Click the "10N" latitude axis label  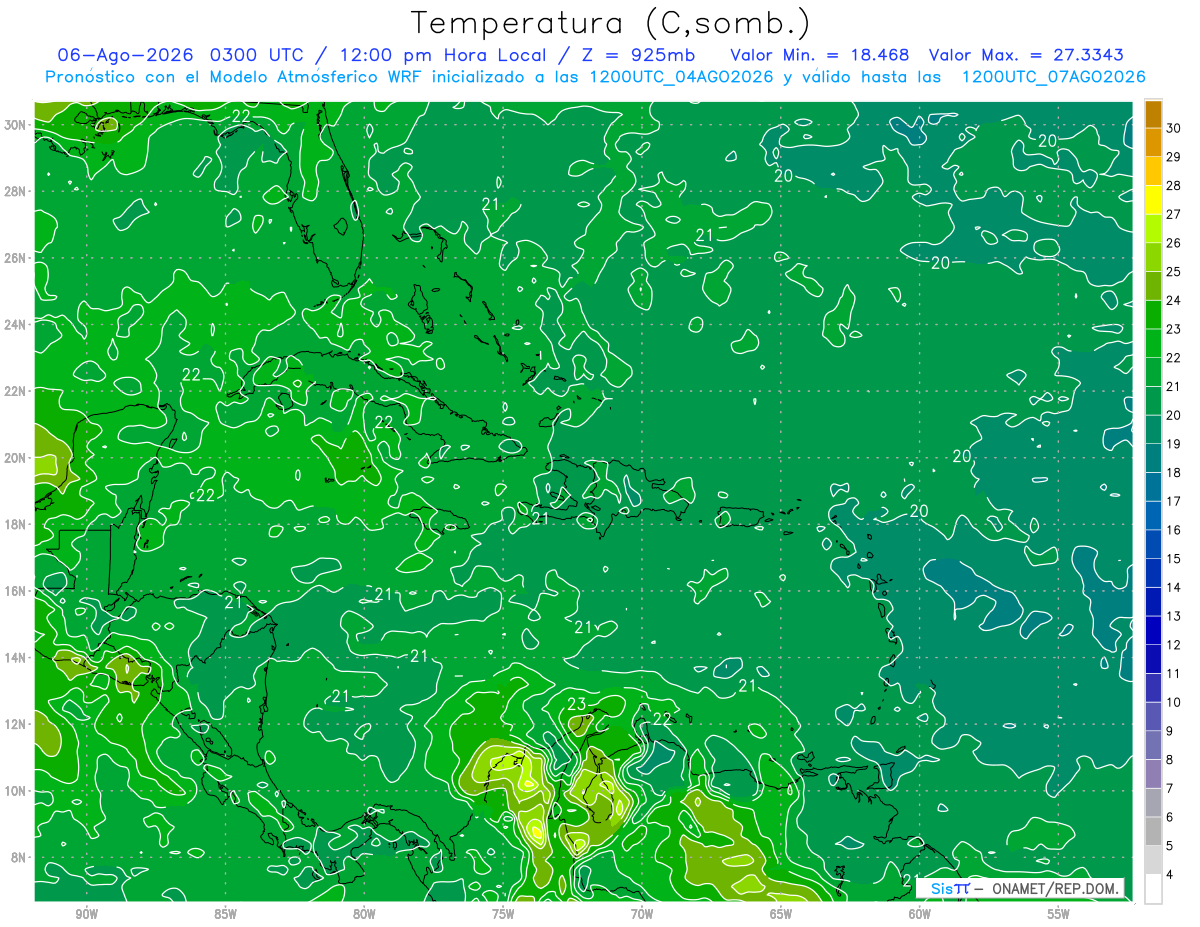(14, 791)
